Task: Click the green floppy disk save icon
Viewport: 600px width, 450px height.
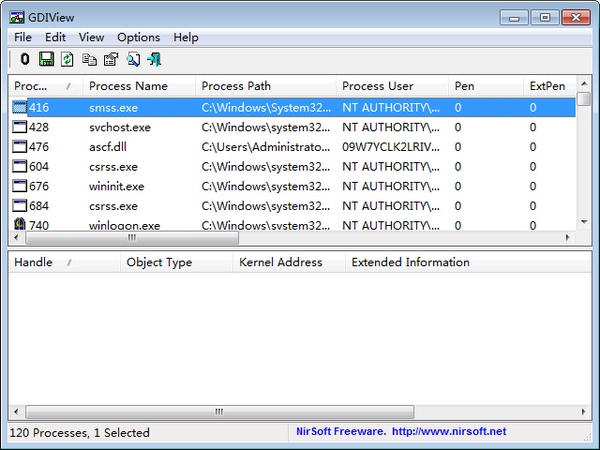Action: (x=46, y=60)
